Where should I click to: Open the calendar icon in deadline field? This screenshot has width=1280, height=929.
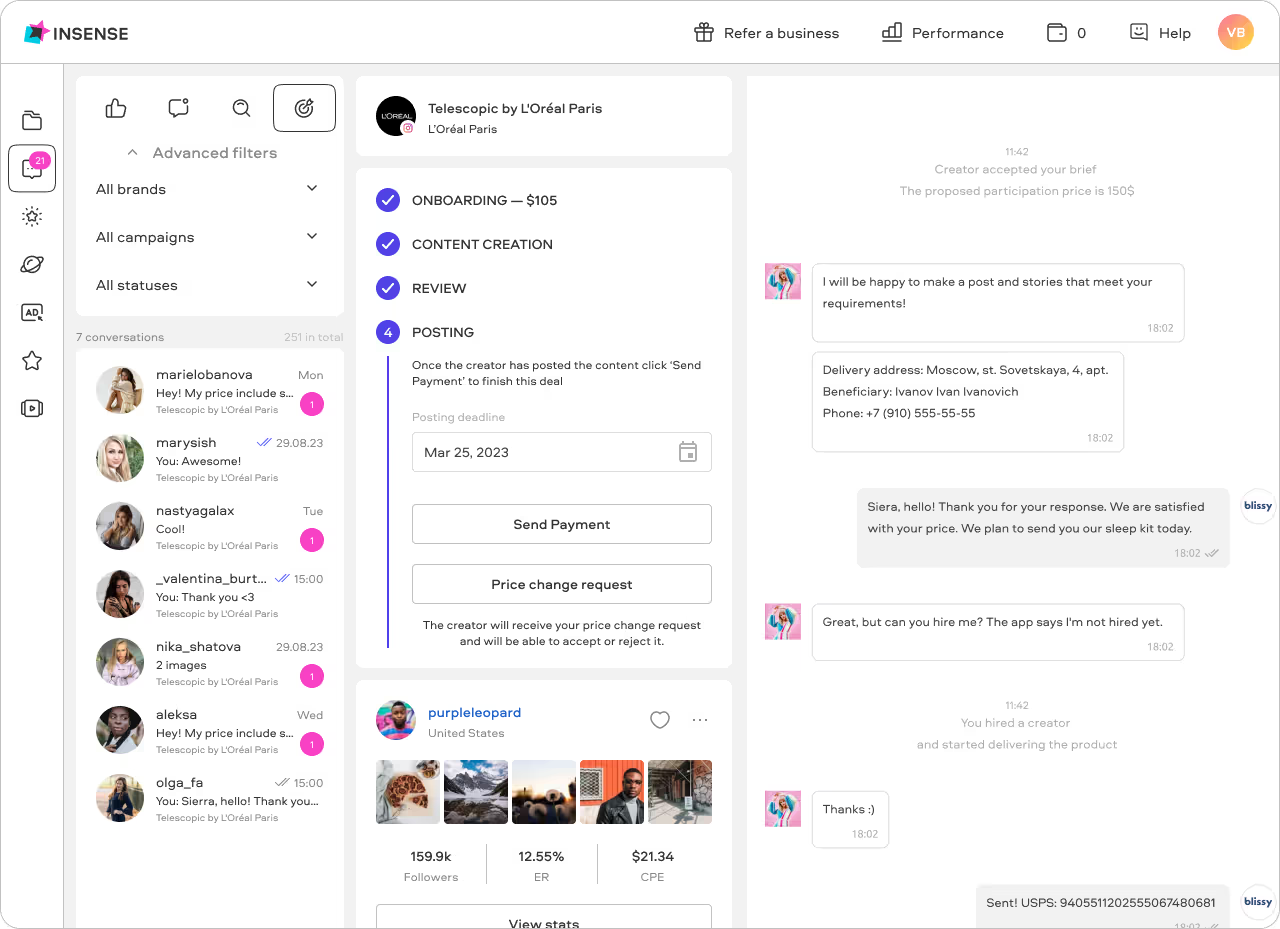tap(688, 452)
